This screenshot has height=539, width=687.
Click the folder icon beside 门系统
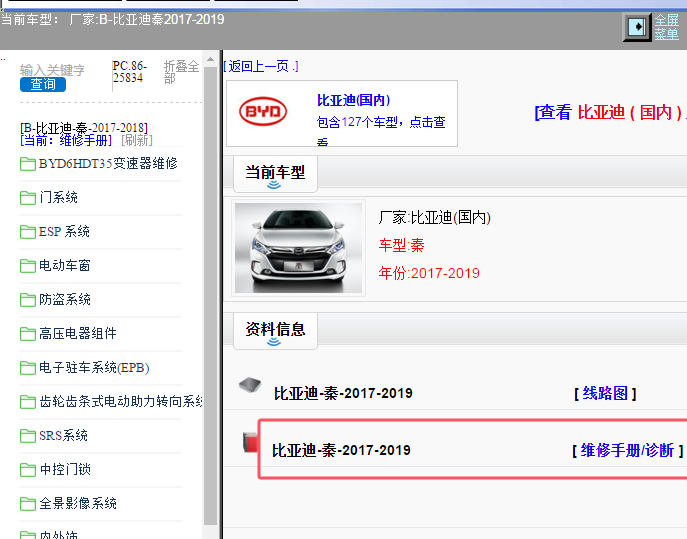(28, 198)
